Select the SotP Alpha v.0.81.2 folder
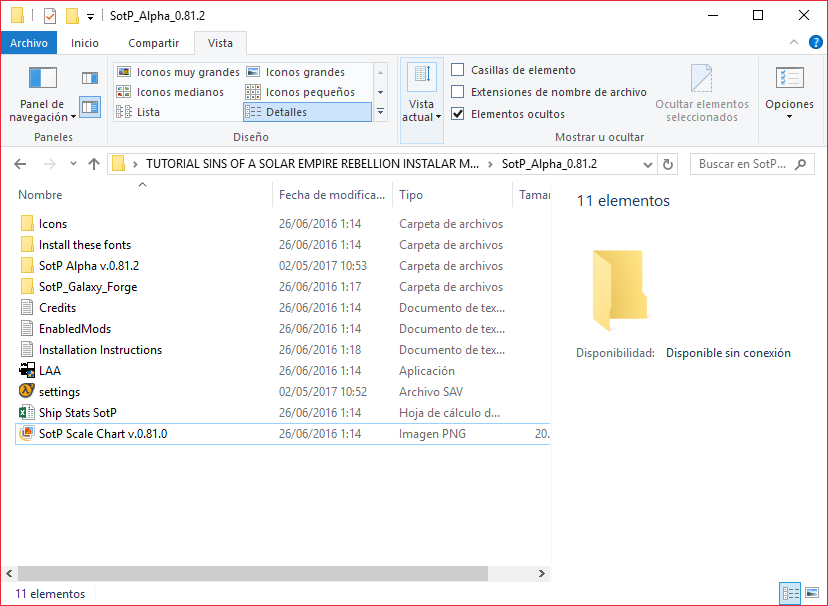The width and height of the screenshot is (828, 606). [x=283, y=266]
